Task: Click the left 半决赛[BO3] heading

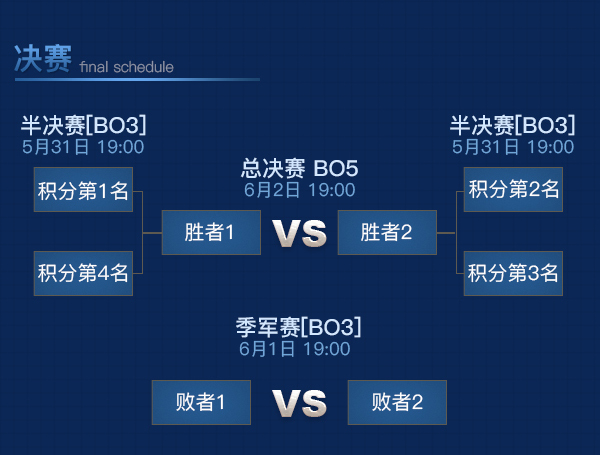Action: [x=83, y=125]
